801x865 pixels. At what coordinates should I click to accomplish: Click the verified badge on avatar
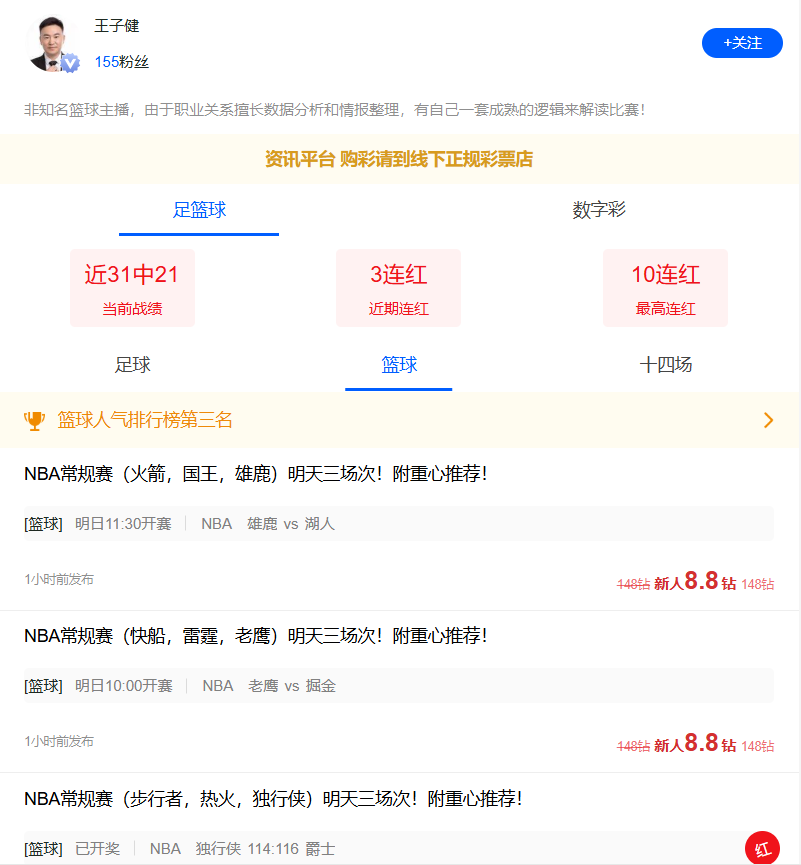pos(70,63)
